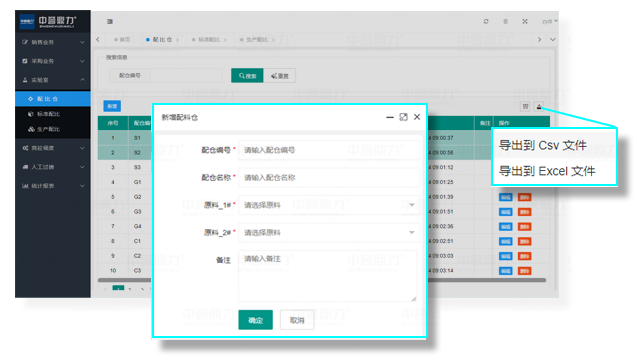Open the 原料_1# material dropdown

pos(329,205)
